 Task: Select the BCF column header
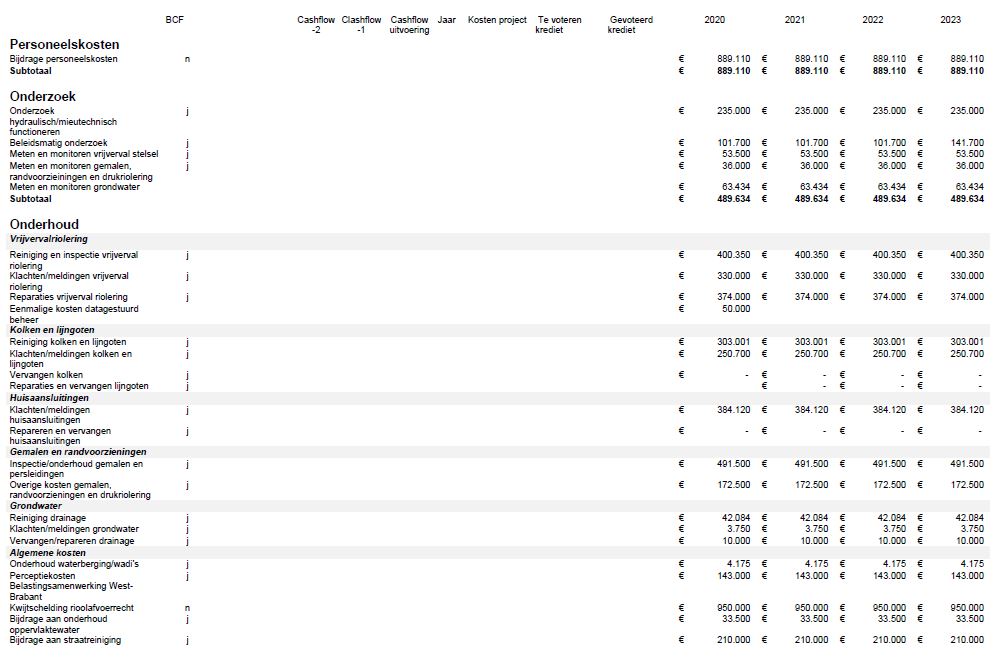pyautogui.click(x=175, y=20)
